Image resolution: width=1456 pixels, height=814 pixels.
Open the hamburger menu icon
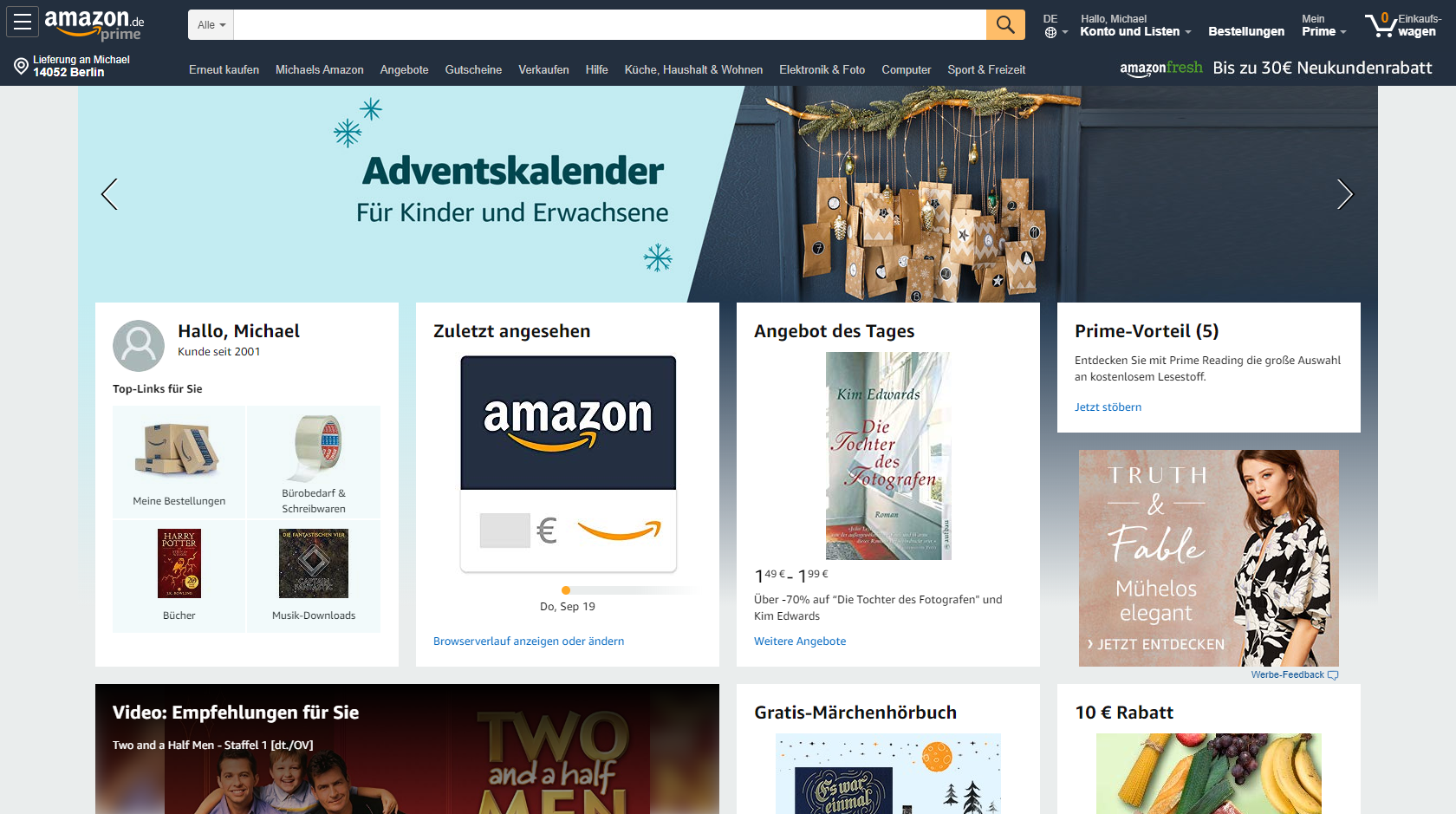coord(23,23)
